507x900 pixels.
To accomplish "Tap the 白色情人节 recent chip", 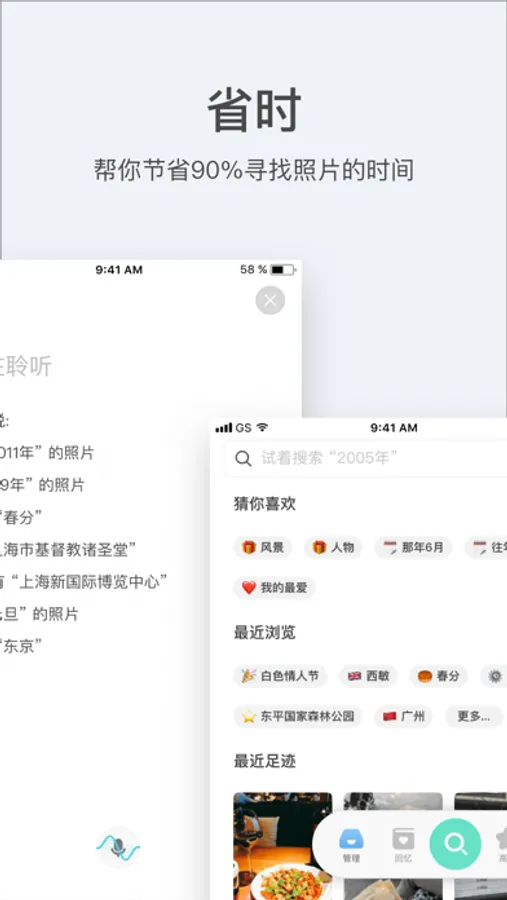I will click(x=280, y=676).
